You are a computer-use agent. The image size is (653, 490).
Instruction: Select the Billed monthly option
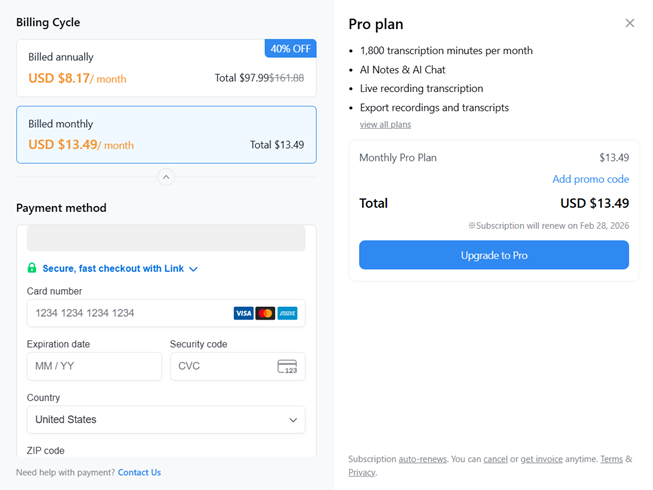[166, 134]
